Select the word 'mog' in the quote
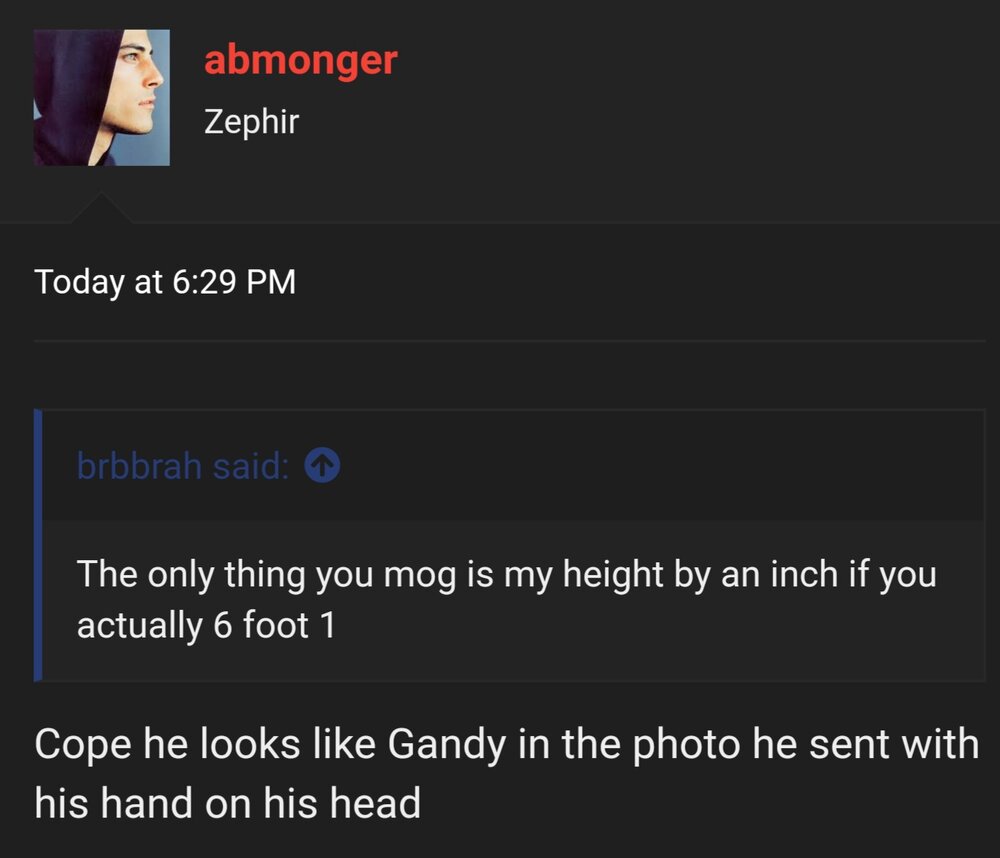 [x=420, y=575]
